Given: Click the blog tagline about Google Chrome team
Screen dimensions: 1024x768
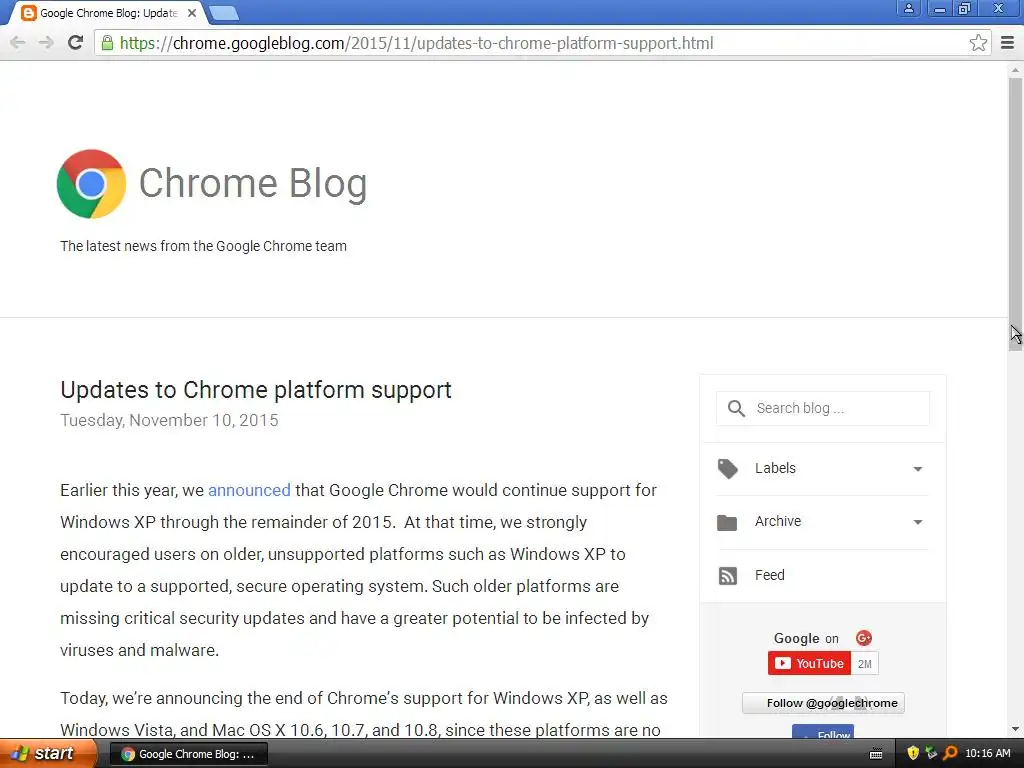Looking at the screenshot, I should click(203, 246).
